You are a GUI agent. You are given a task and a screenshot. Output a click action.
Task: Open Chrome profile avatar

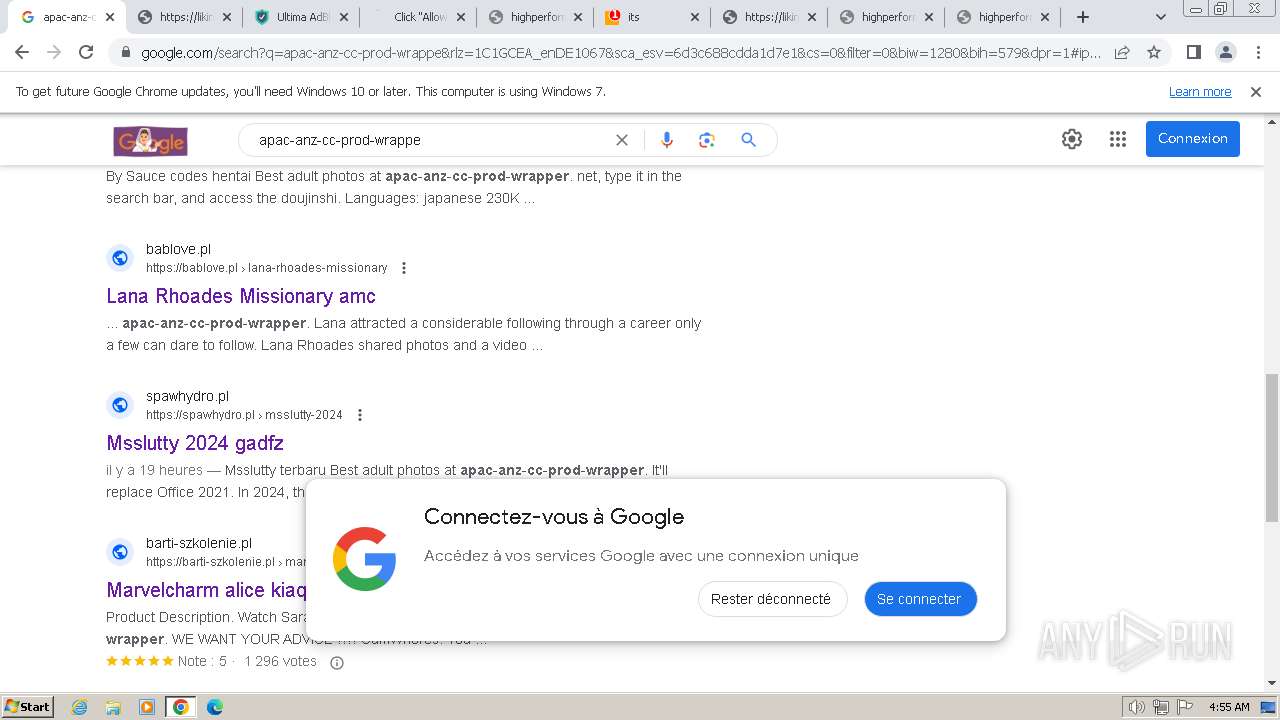tap(1226, 52)
